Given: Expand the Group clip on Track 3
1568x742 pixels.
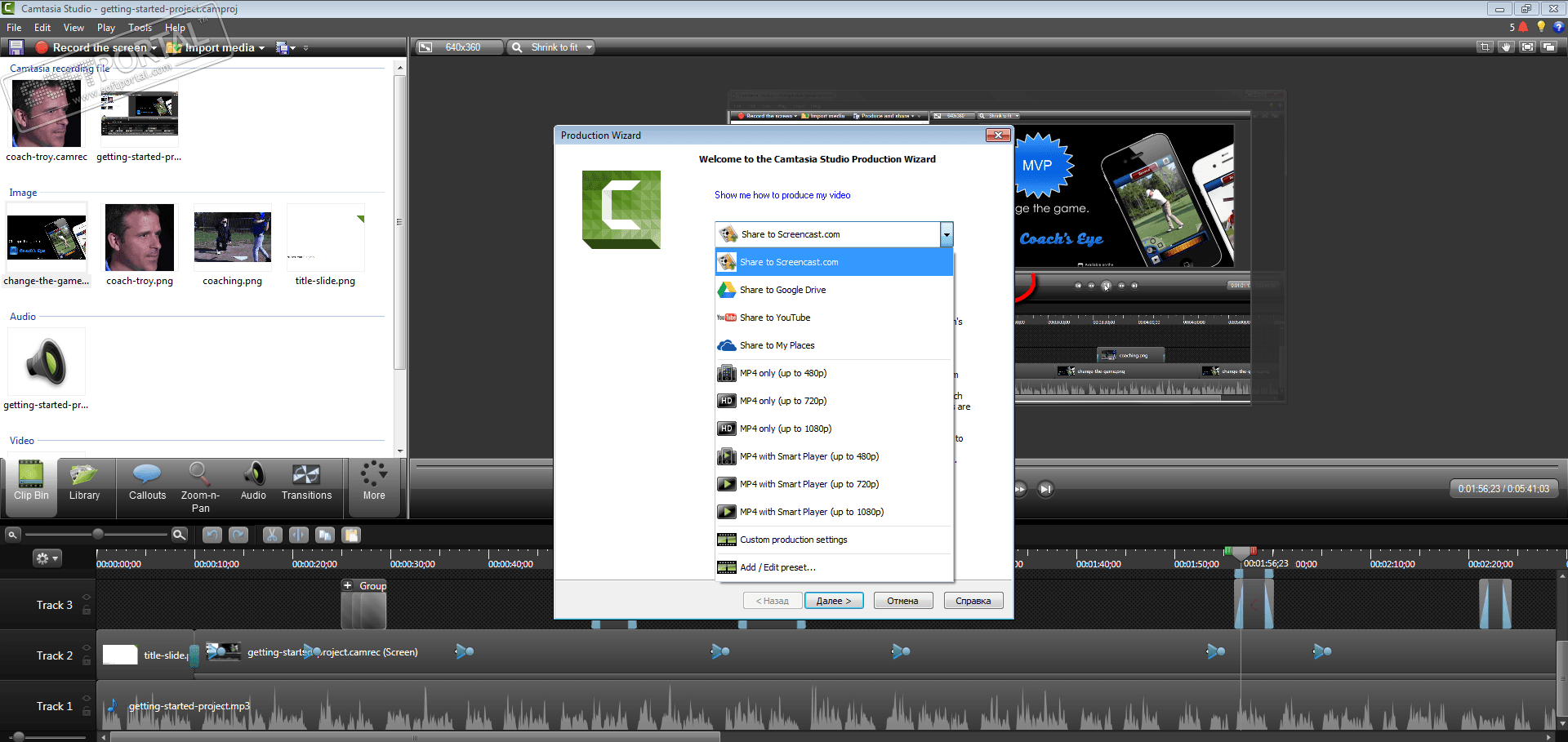Looking at the screenshot, I should [348, 585].
